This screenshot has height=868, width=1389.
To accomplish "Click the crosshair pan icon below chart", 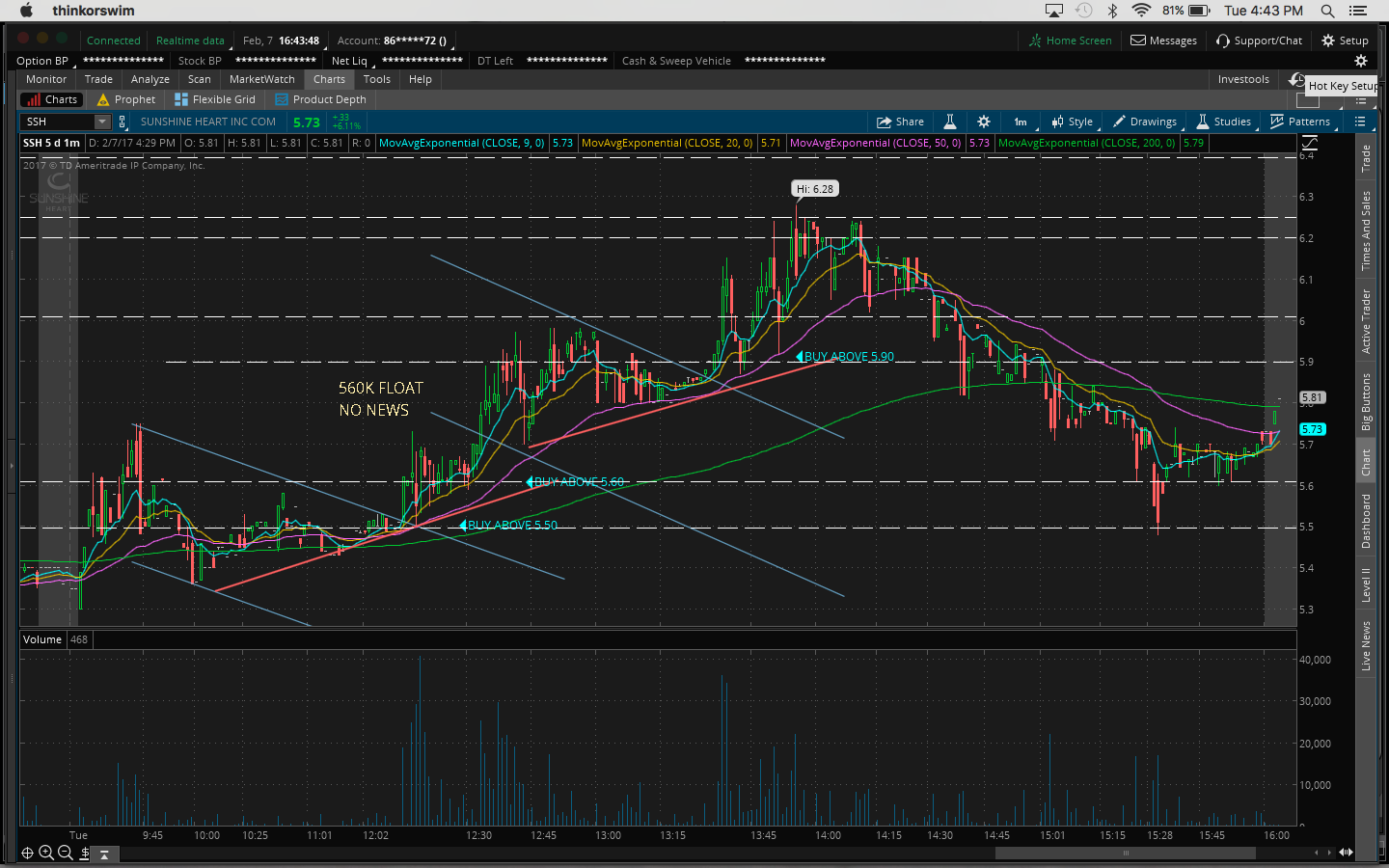I will click(x=27, y=853).
